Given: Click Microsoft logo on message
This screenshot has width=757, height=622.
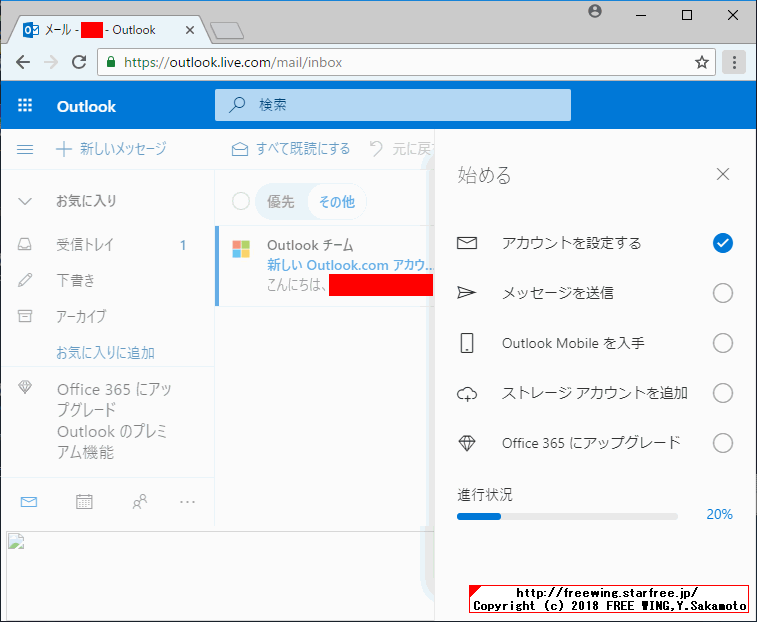Looking at the screenshot, I should [x=241, y=249].
